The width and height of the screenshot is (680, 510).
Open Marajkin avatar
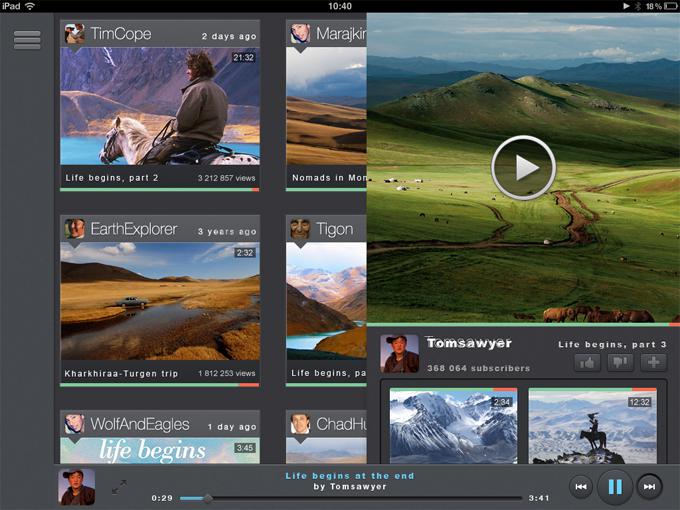[x=300, y=34]
